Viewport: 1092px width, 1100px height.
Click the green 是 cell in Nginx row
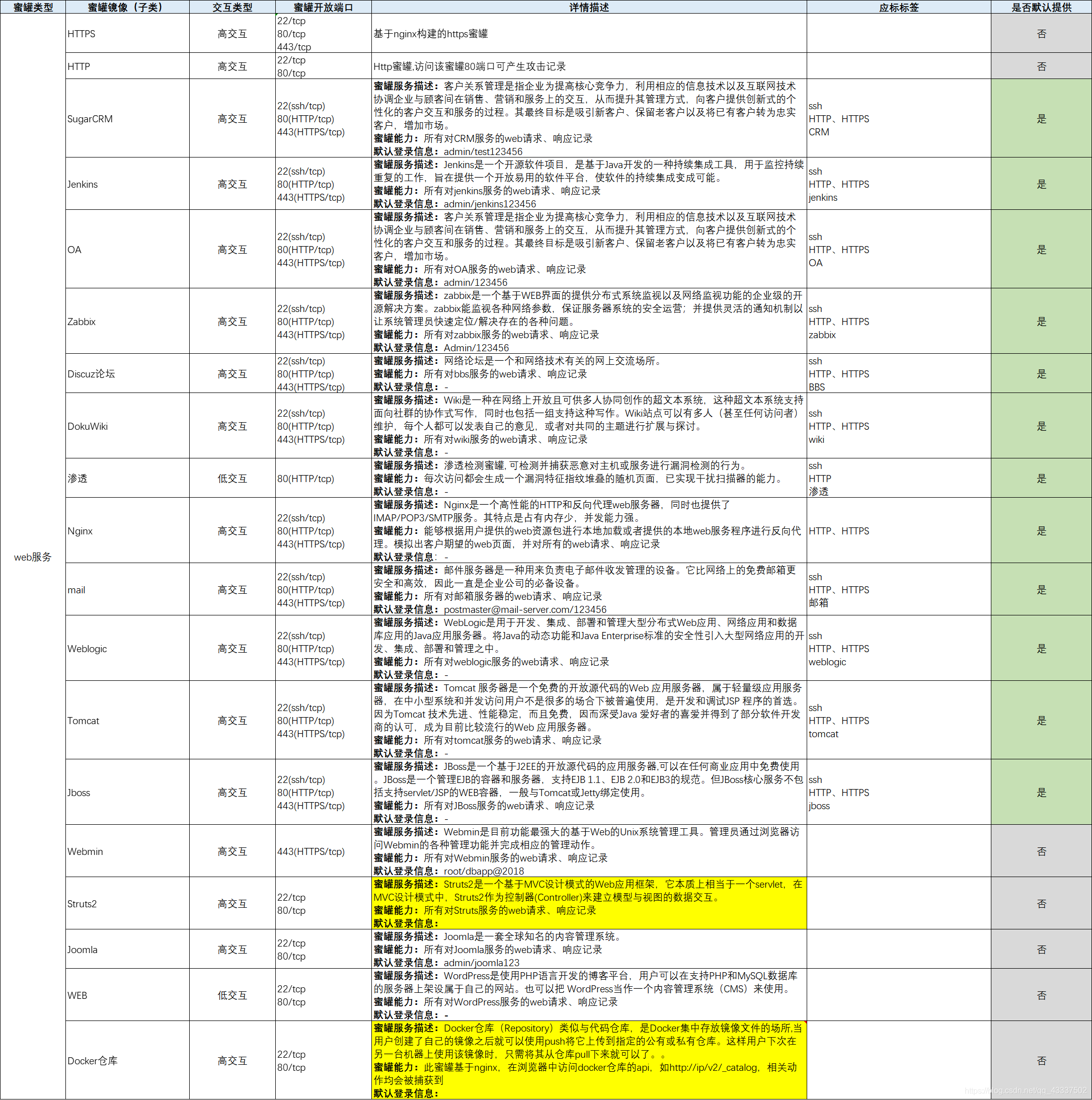pyautogui.click(x=1041, y=531)
